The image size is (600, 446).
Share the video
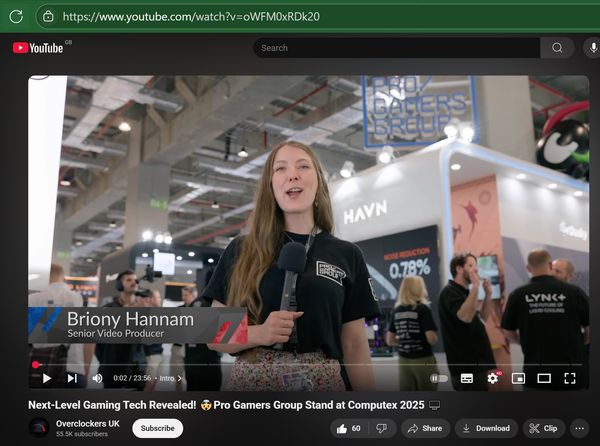click(425, 428)
